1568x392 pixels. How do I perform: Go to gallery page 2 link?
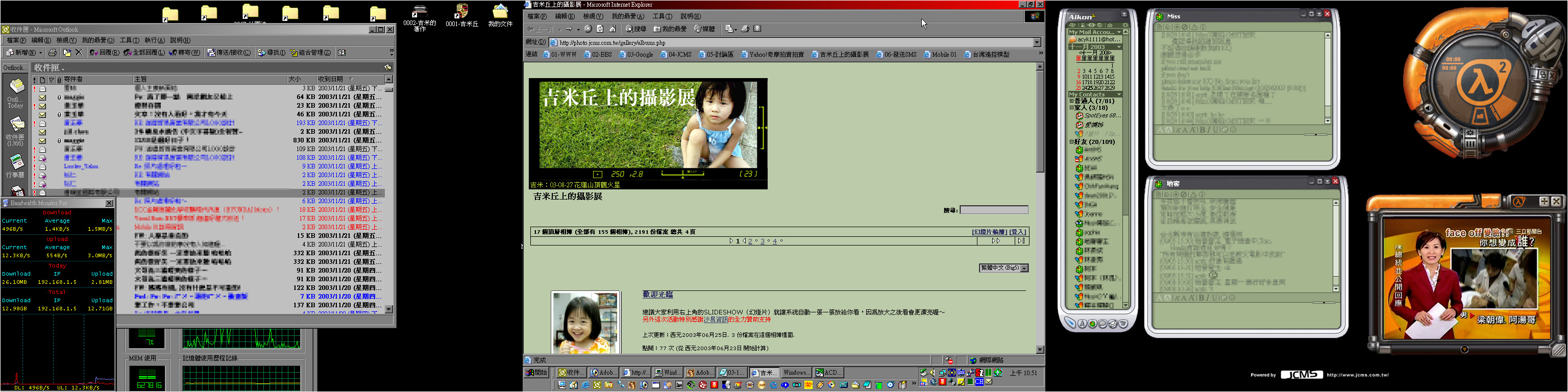750,241
